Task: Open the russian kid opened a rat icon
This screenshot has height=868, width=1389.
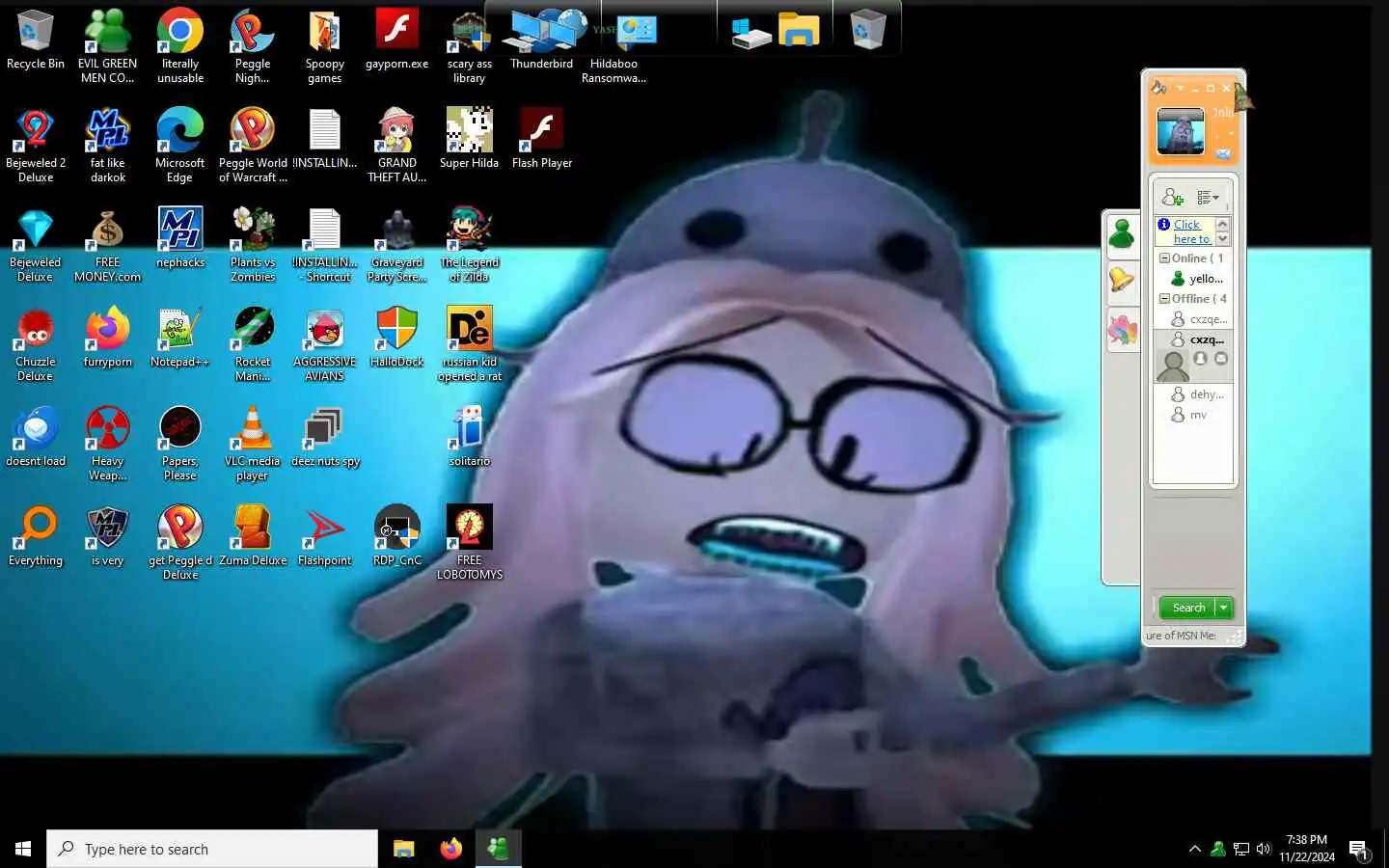Action: tap(470, 344)
